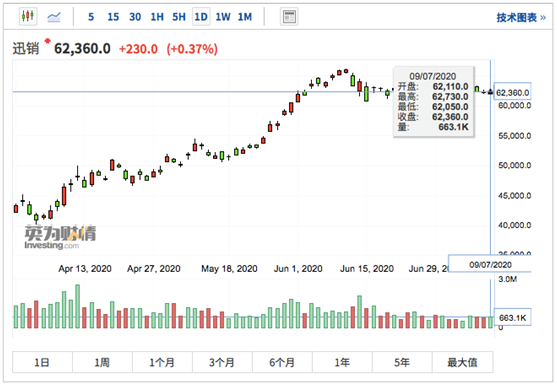
Task: Show the 1年 time range
Action: coord(342,362)
